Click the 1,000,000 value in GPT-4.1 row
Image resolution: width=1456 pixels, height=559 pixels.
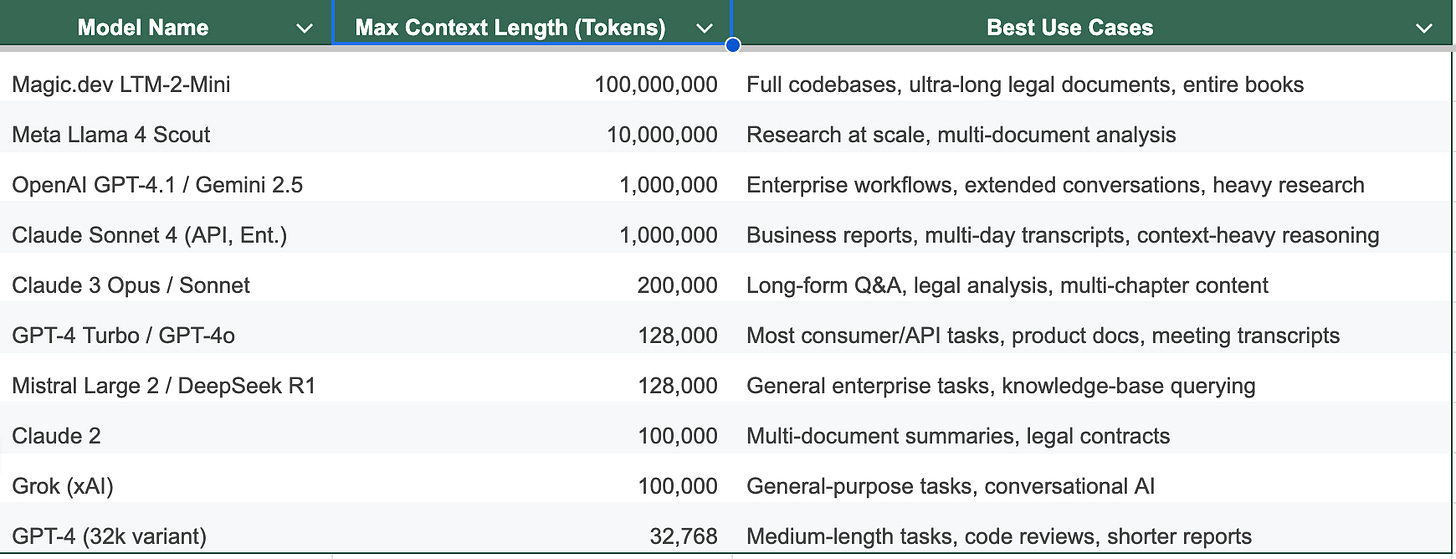[668, 185]
